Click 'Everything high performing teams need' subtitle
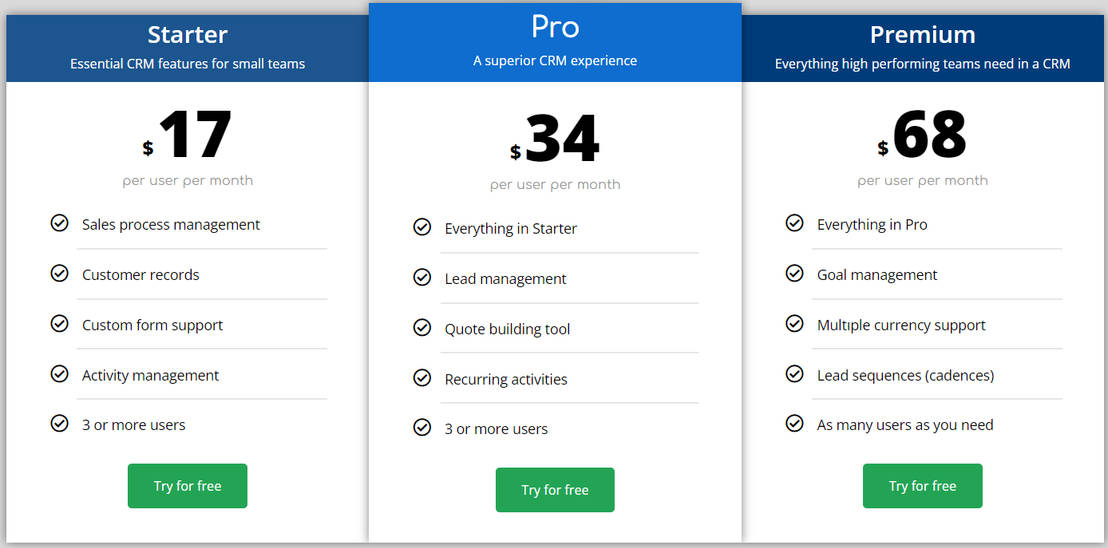 click(922, 64)
